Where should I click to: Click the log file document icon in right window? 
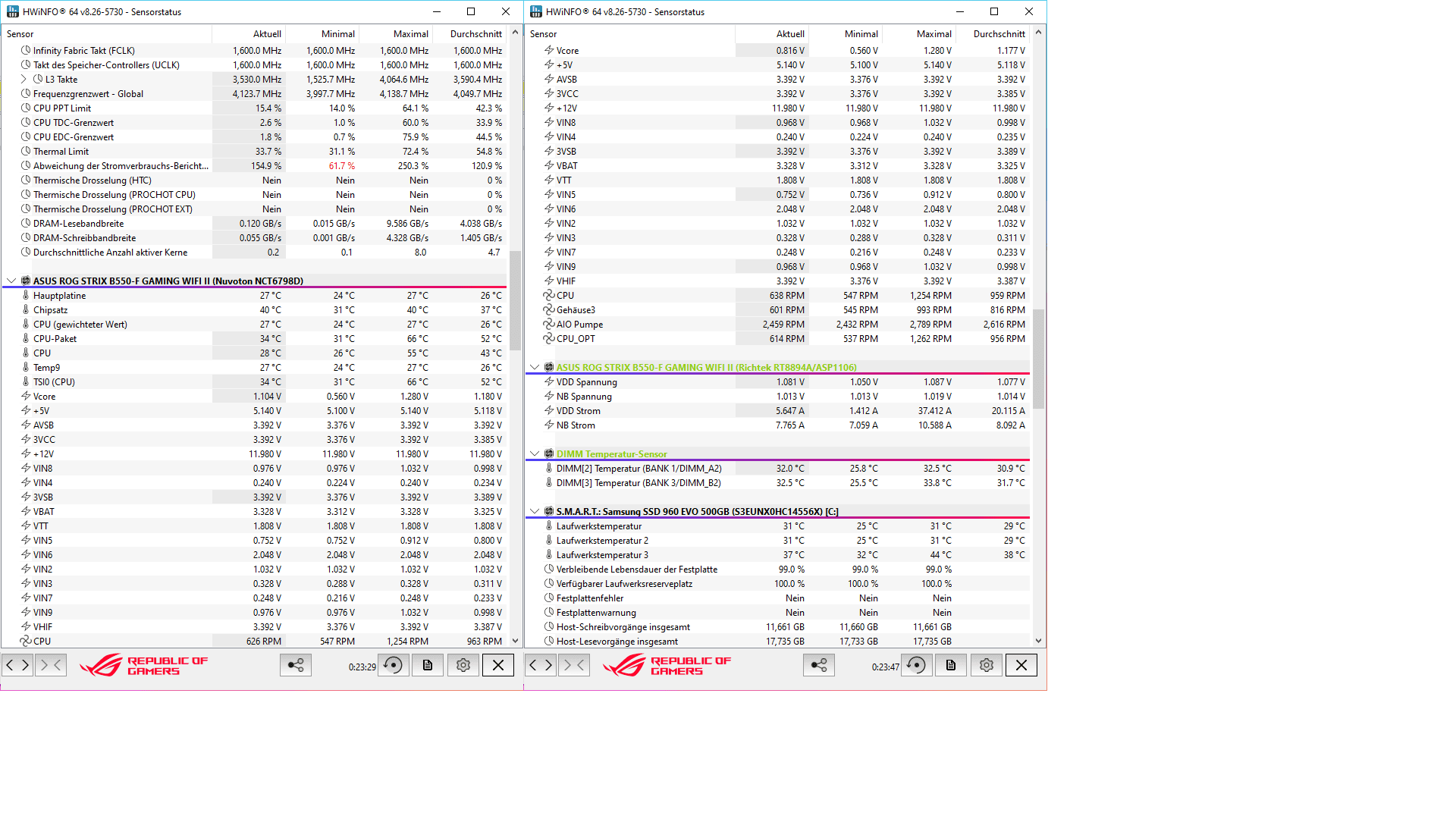pos(951,665)
